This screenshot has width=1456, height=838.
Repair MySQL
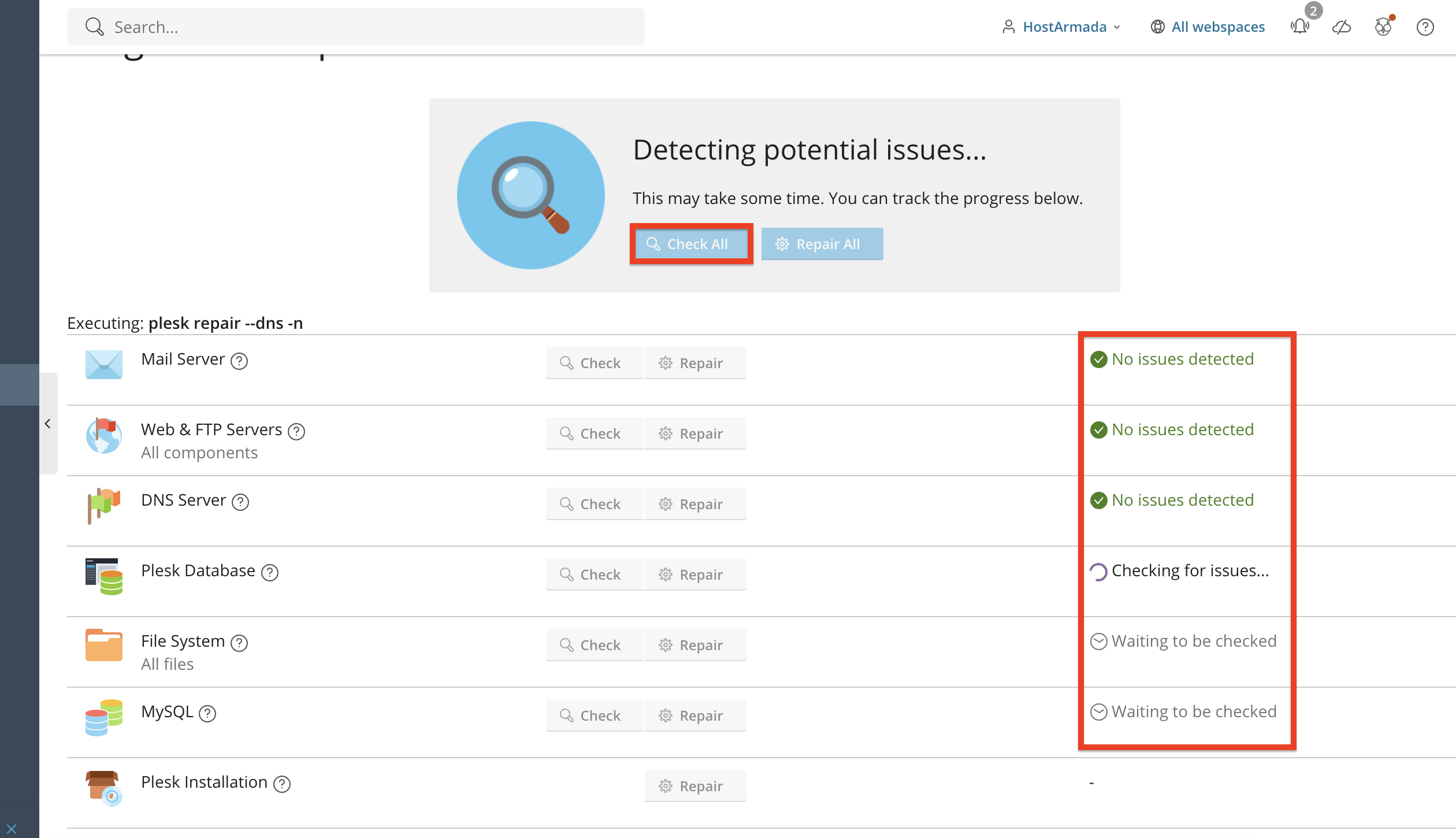(695, 715)
